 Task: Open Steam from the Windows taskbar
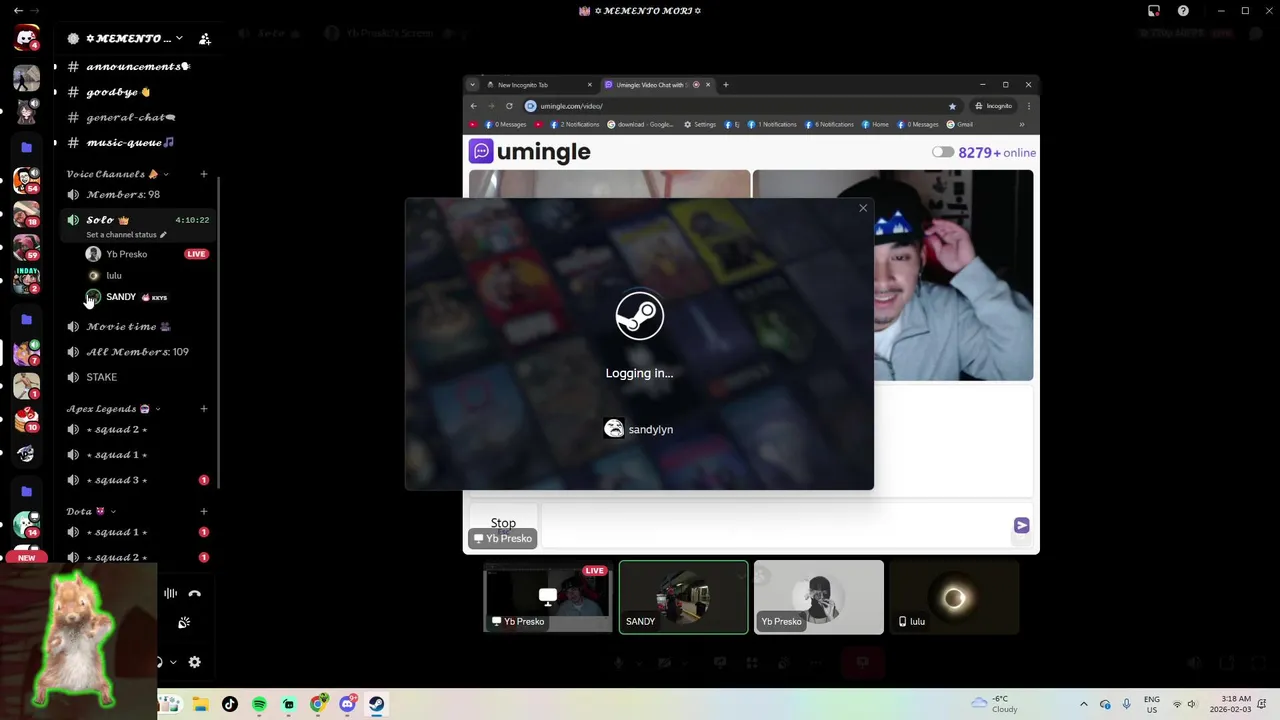click(x=376, y=704)
